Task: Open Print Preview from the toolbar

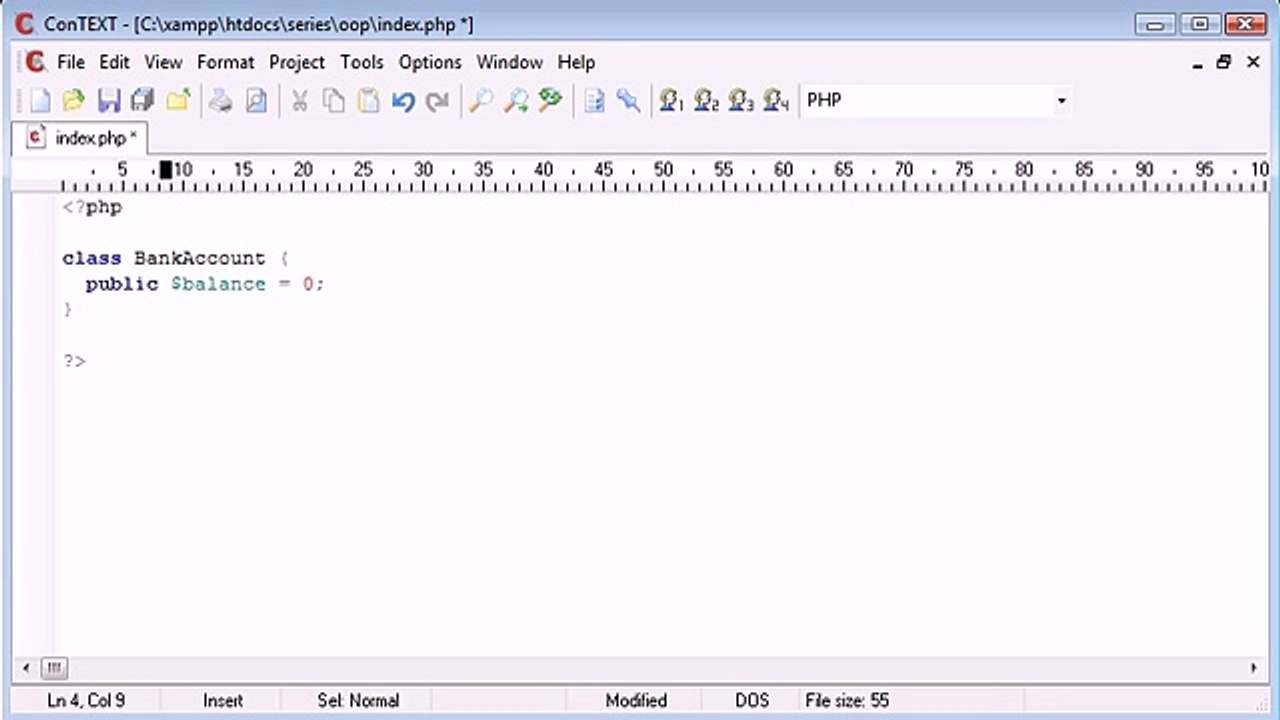Action: coord(256,100)
